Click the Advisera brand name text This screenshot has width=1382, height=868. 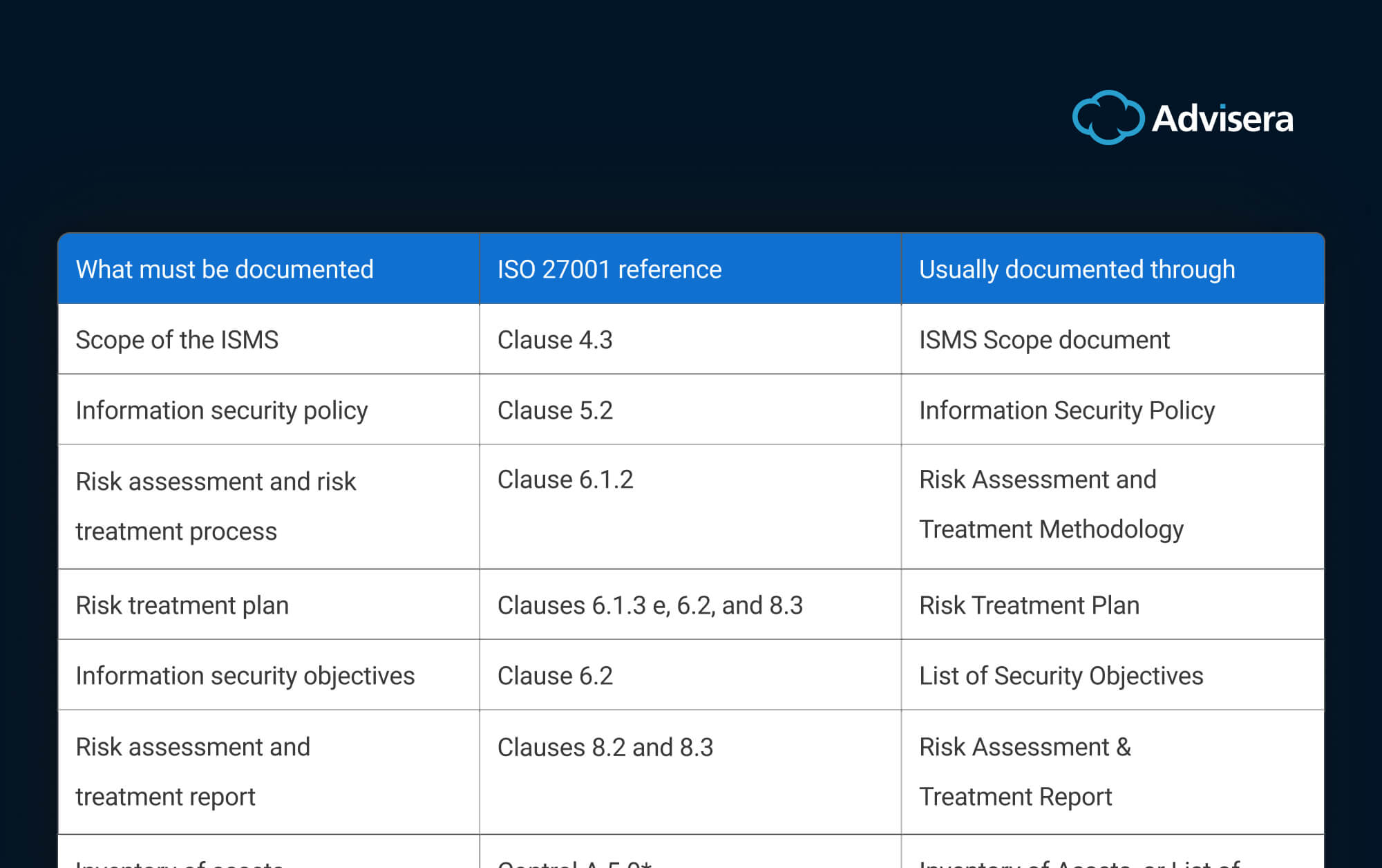click(1222, 118)
